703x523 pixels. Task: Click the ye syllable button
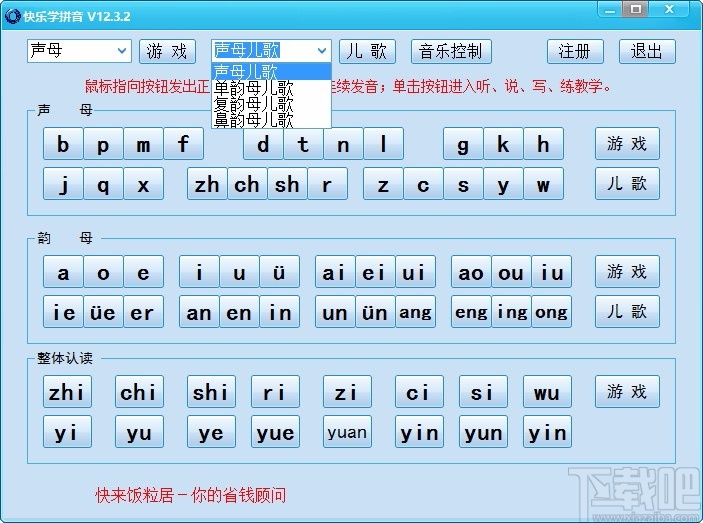point(211,432)
